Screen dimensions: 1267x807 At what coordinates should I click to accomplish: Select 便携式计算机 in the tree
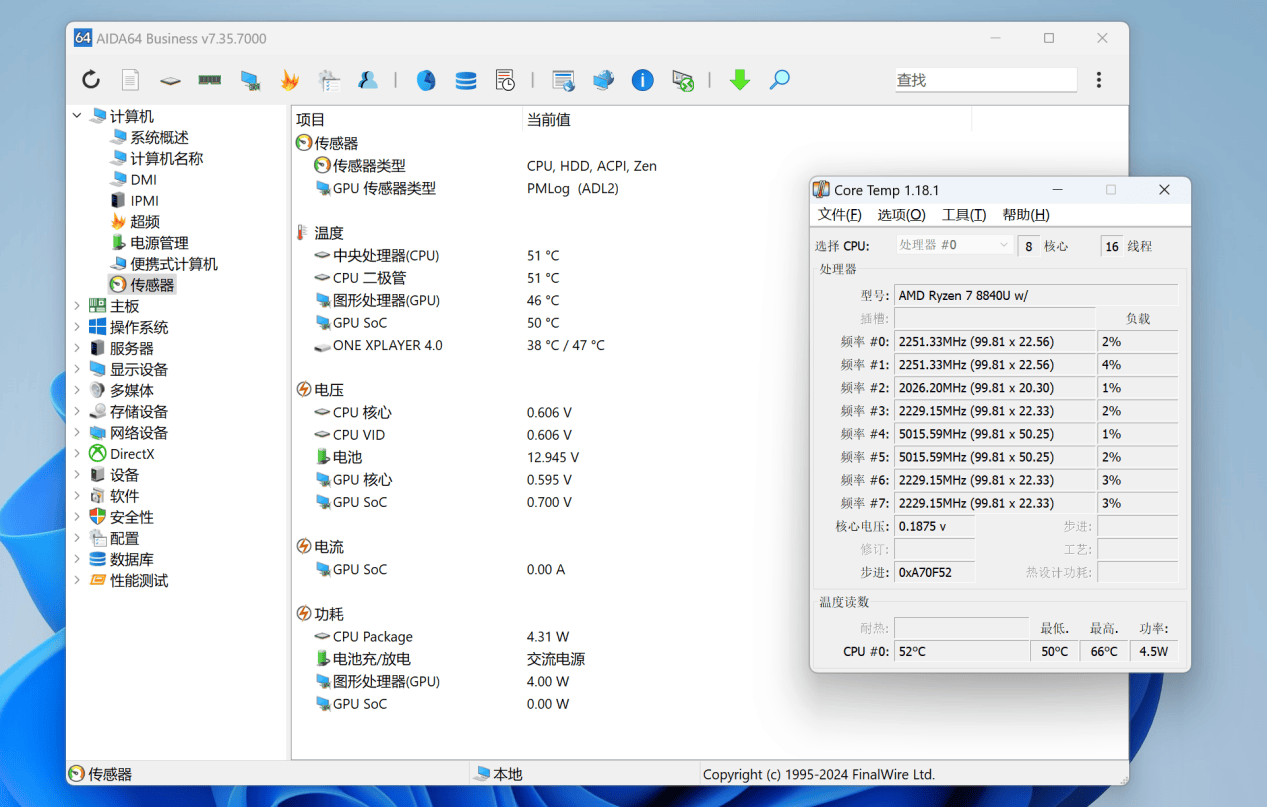174,264
